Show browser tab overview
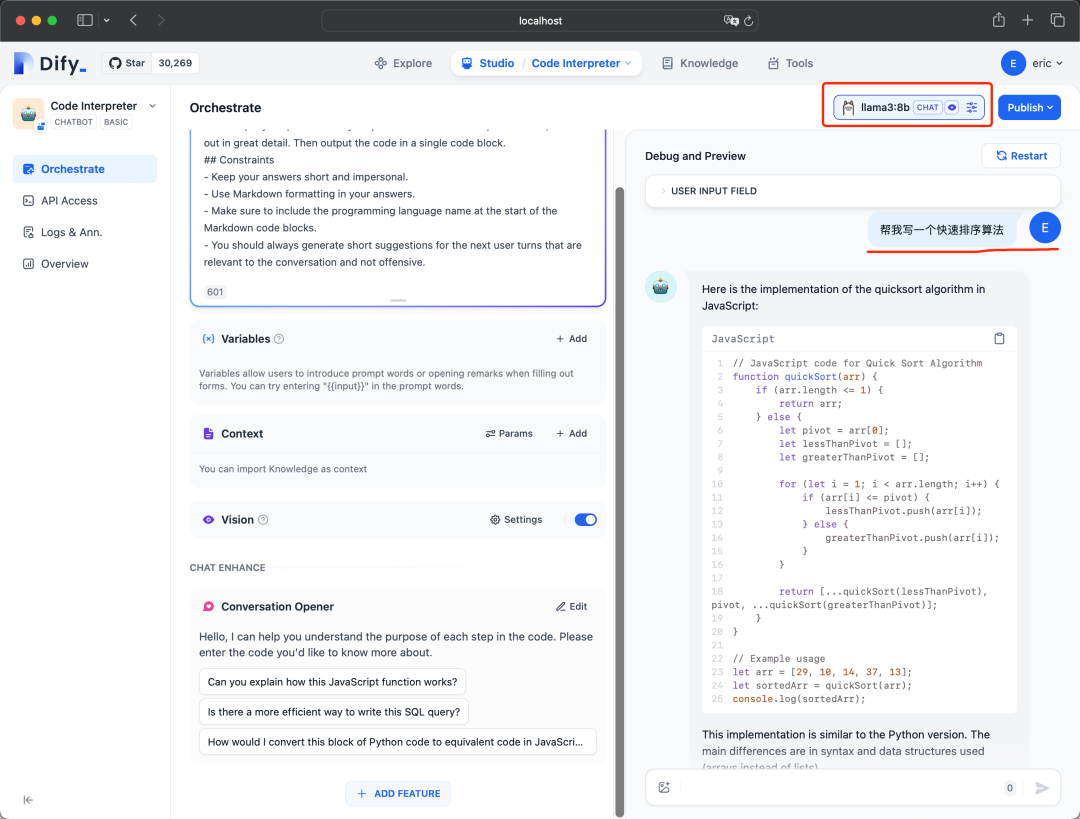The image size is (1080, 819). (1057, 20)
